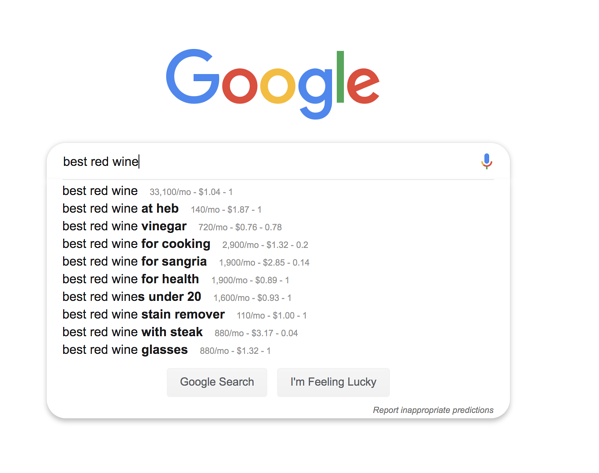Image resolution: width=599 pixels, height=473 pixels.
Task: Click the microphone voice search icon
Action: (x=486, y=161)
